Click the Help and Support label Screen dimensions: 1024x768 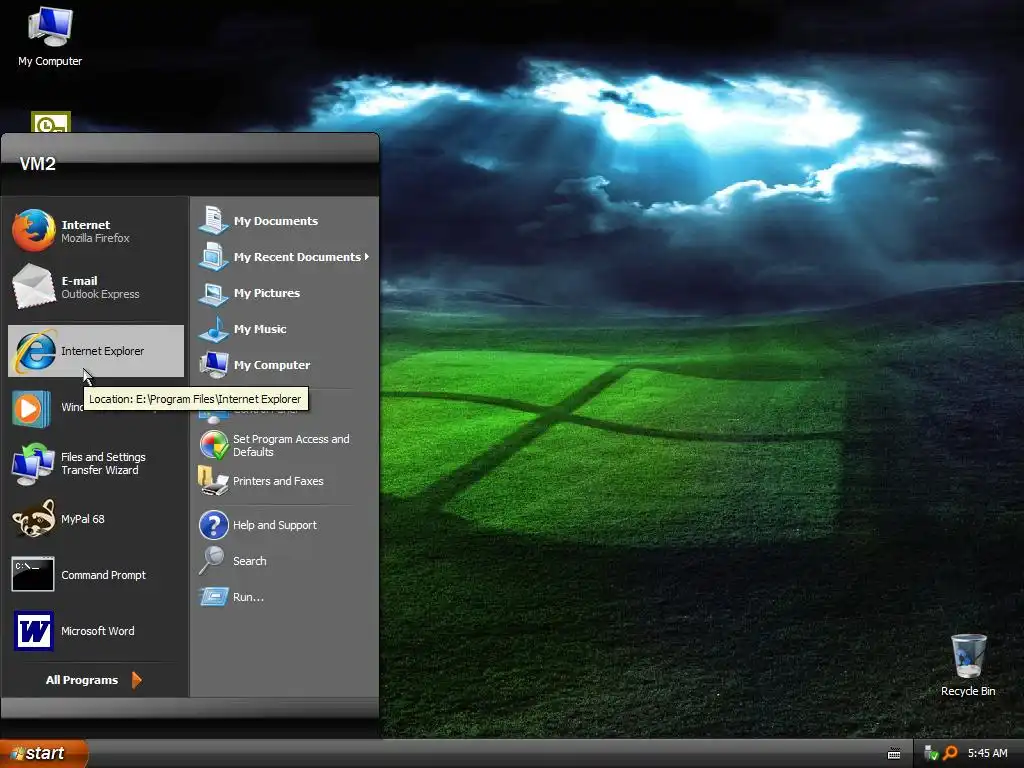coord(274,525)
